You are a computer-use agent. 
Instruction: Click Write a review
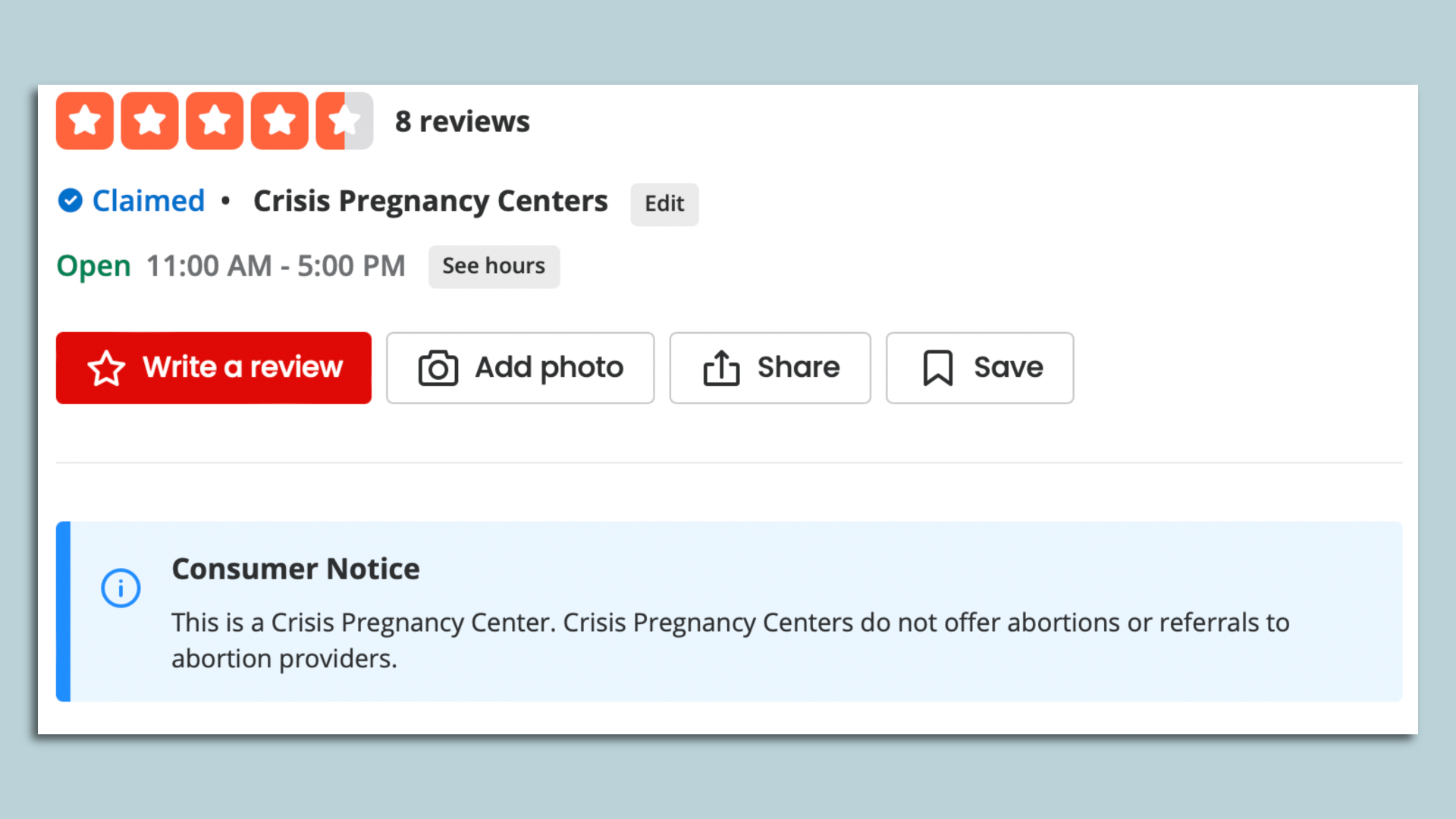(213, 368)
